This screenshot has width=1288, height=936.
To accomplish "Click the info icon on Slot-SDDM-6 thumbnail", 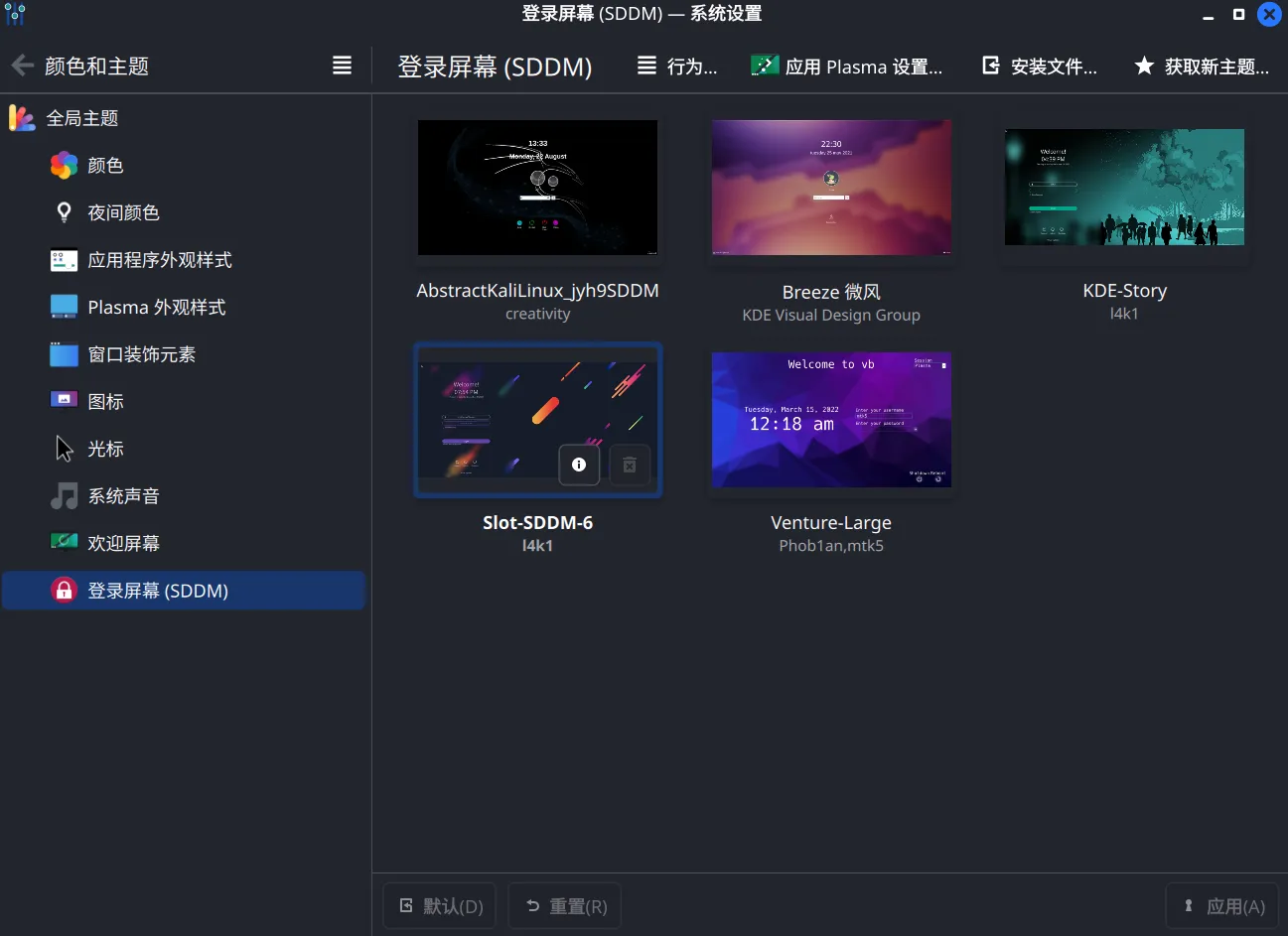I will tap(579, 465).
